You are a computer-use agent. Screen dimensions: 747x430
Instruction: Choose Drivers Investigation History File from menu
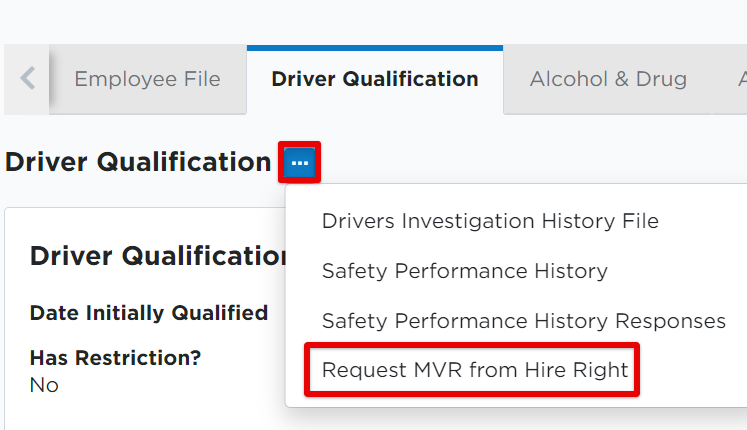click(489, 221)
